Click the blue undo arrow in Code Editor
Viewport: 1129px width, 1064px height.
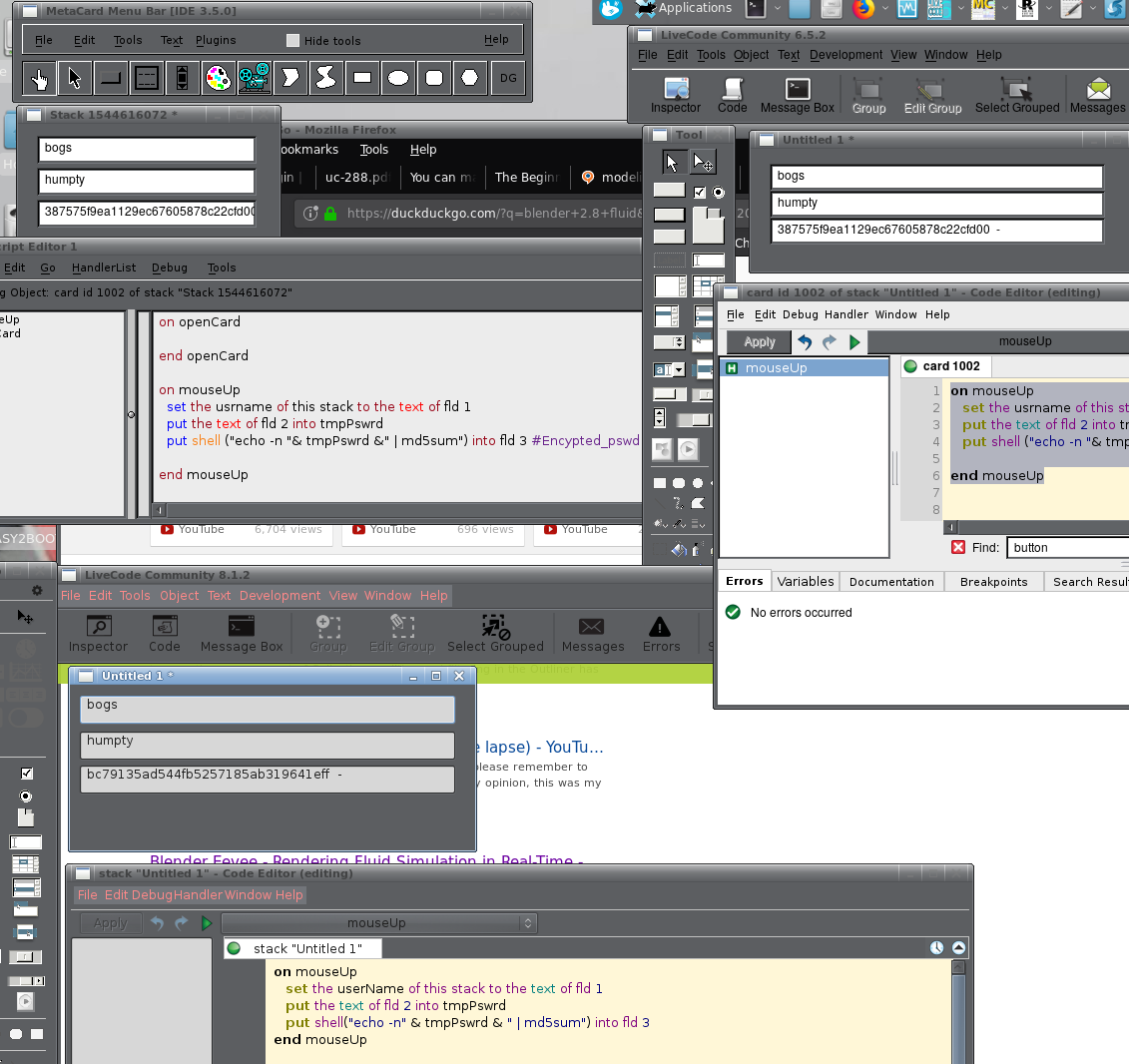tap(805, 341)
